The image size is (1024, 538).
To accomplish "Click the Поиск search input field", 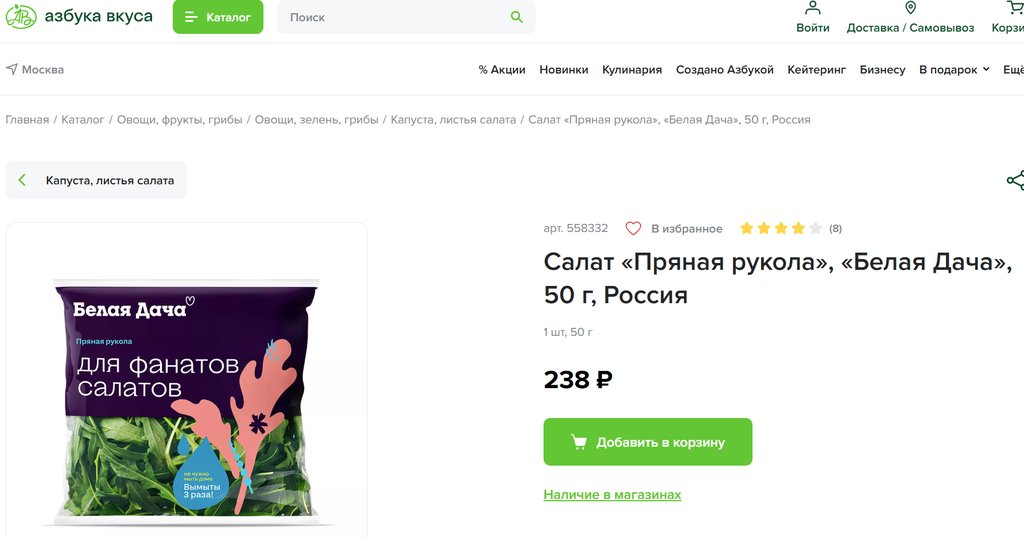I will (x=395, y=17).
